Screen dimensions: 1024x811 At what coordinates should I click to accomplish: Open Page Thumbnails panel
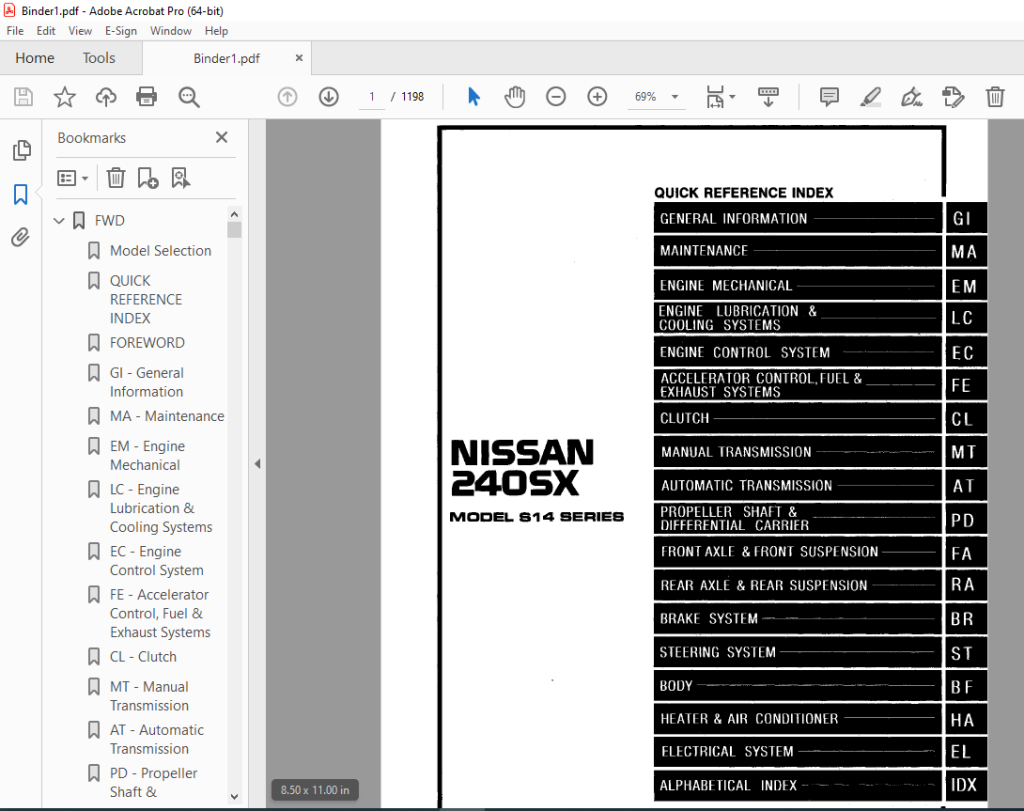22,150
